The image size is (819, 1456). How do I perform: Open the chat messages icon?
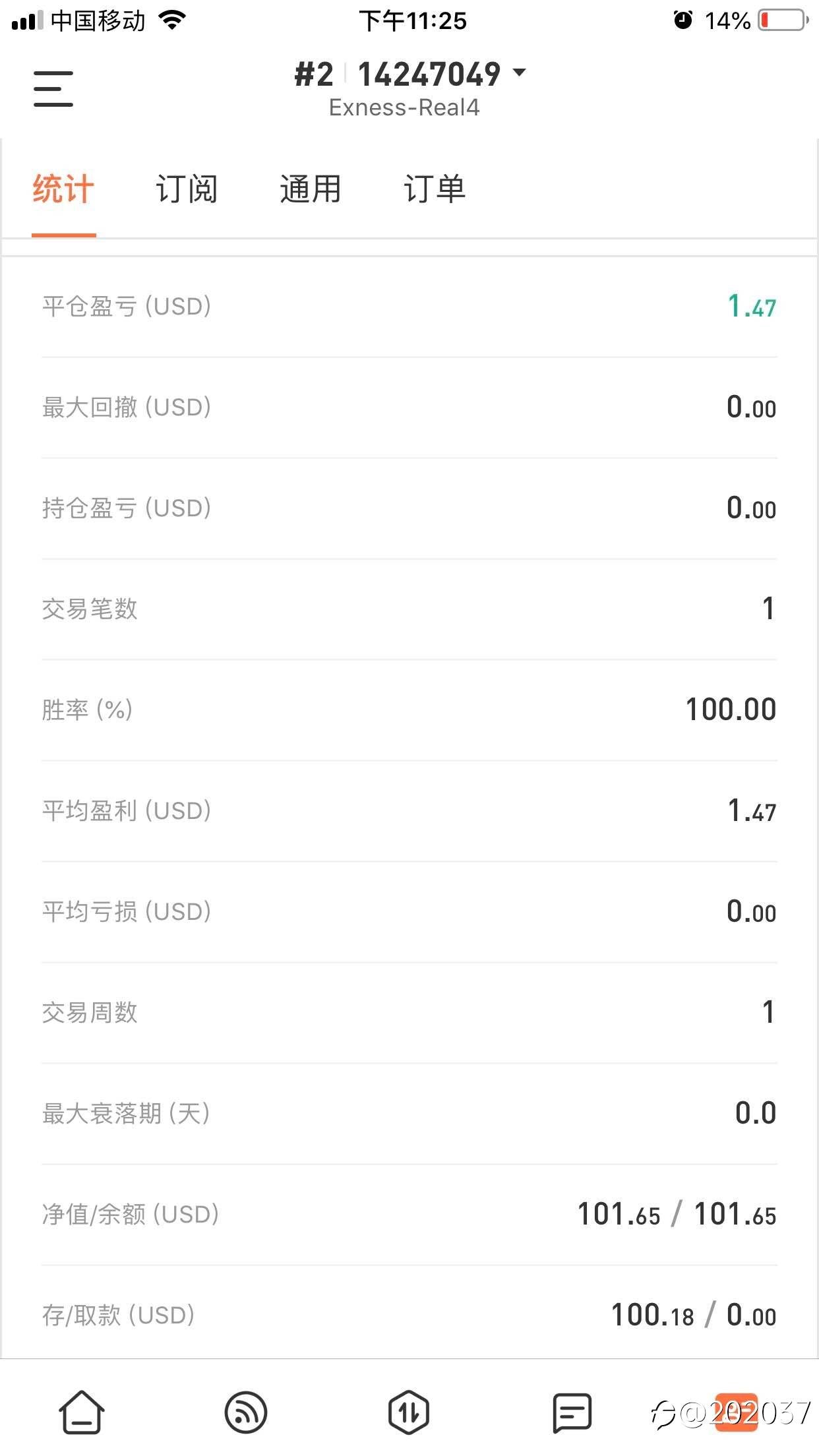click(x=572, y=1412)
